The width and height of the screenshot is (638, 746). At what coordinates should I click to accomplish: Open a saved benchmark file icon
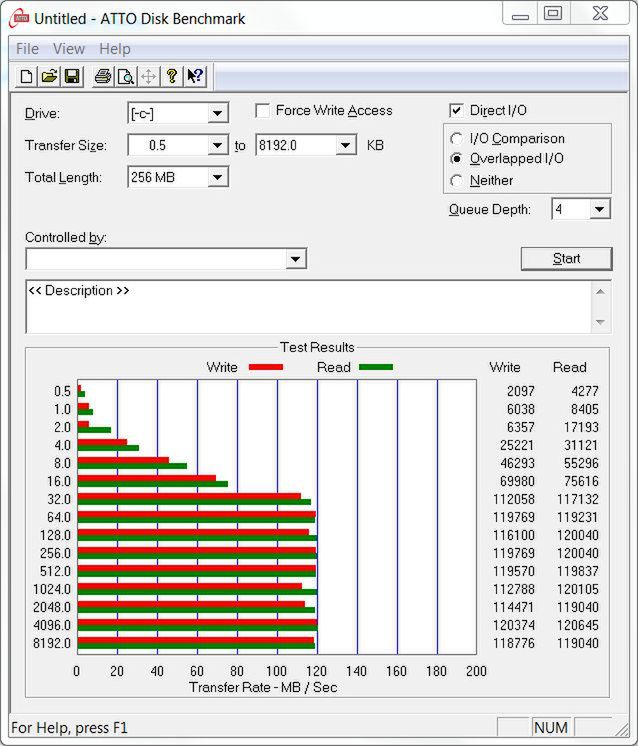49,77
